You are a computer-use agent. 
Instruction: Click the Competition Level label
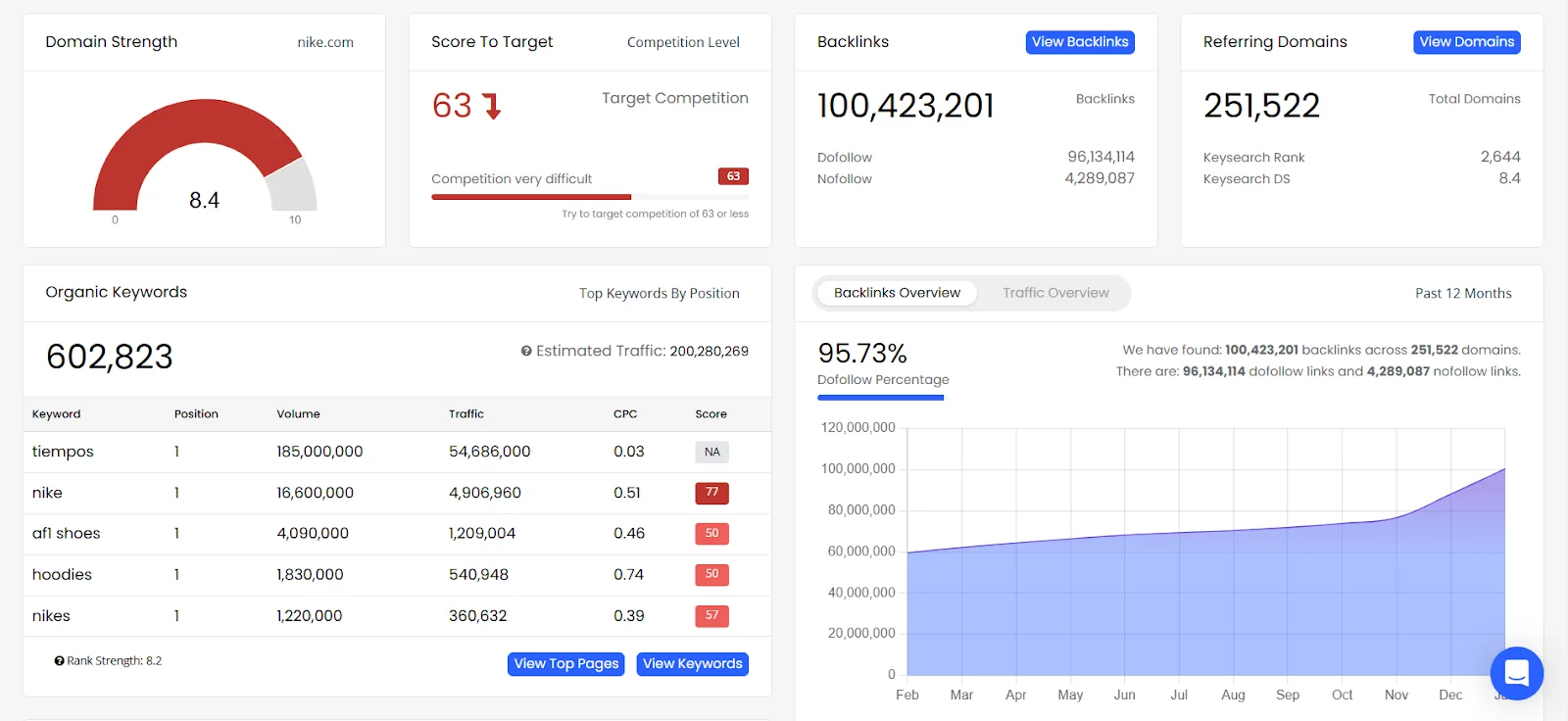pyautogui.click(x=683, y=42)
